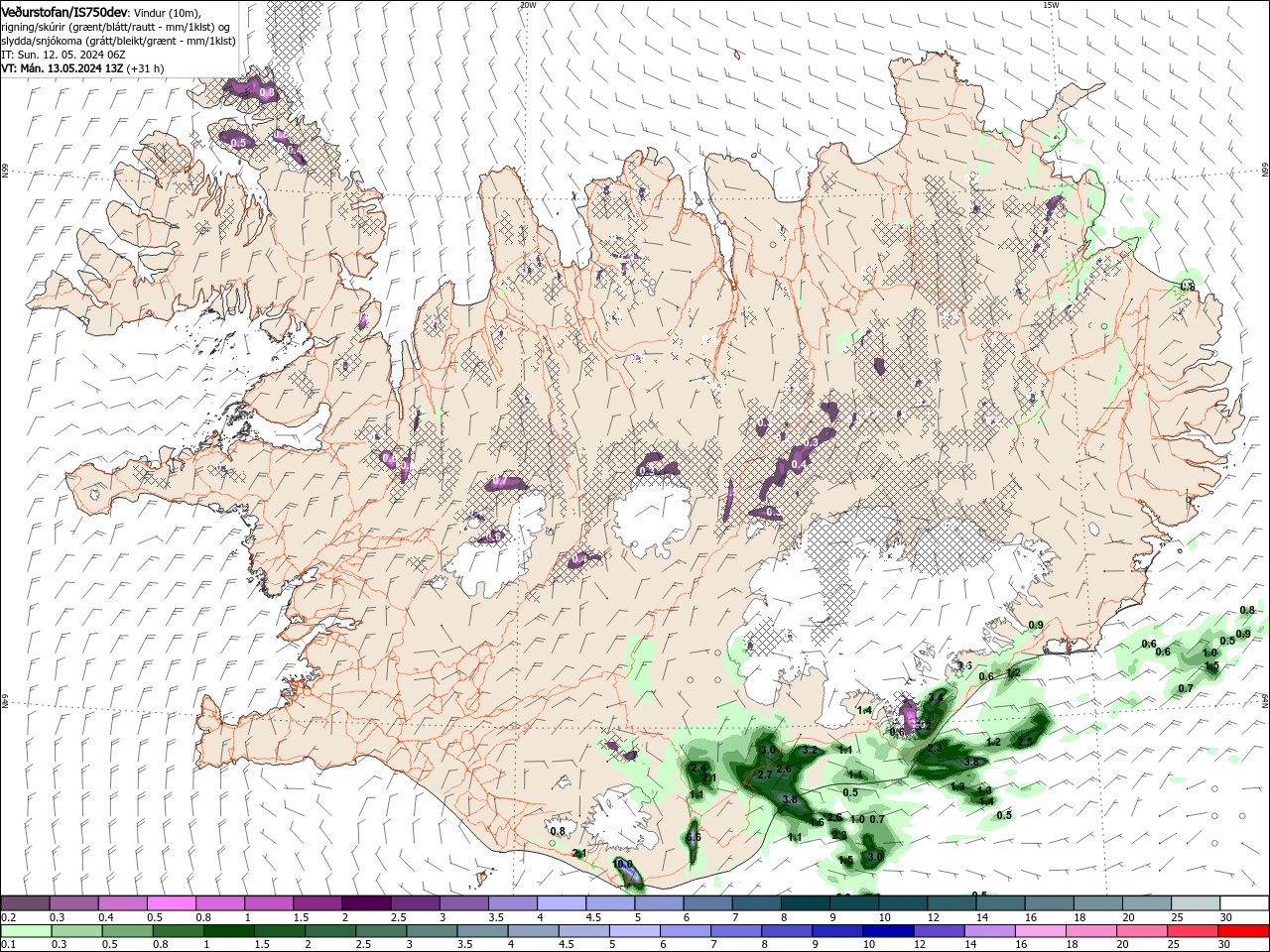
Task: Pick the snow-scale swatch starting at 12
Action: click(952, 902)
